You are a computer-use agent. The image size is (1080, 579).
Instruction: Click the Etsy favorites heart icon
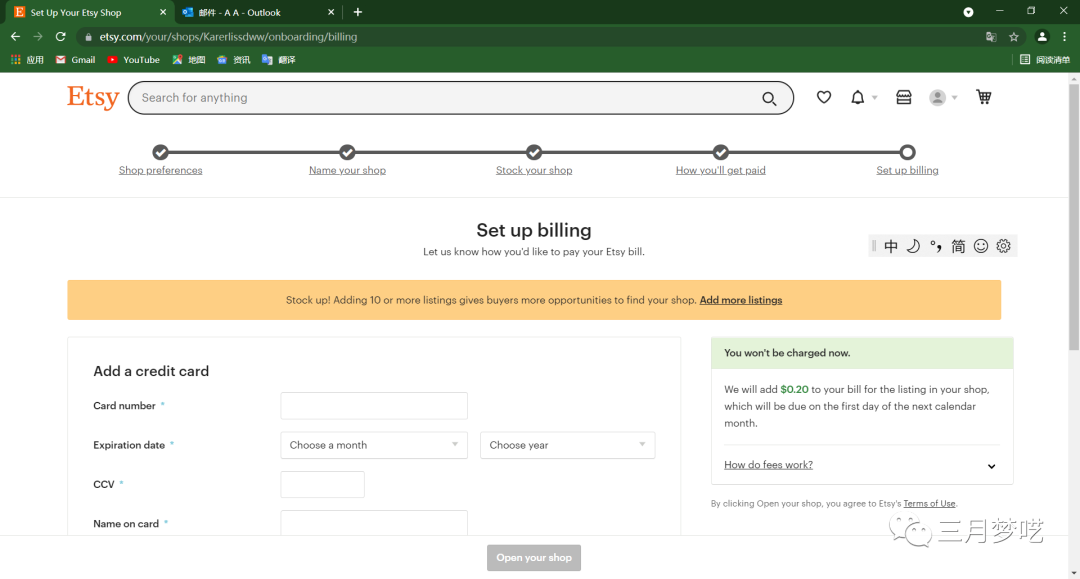pos(824,97)
